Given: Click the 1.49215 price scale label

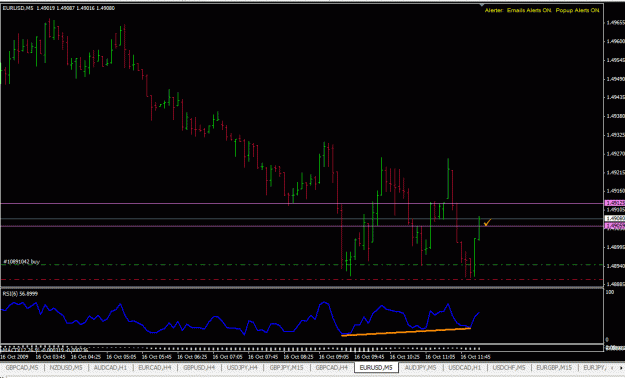Looking at the screenshot, I should pyautogui.click(x=615, y=173).
